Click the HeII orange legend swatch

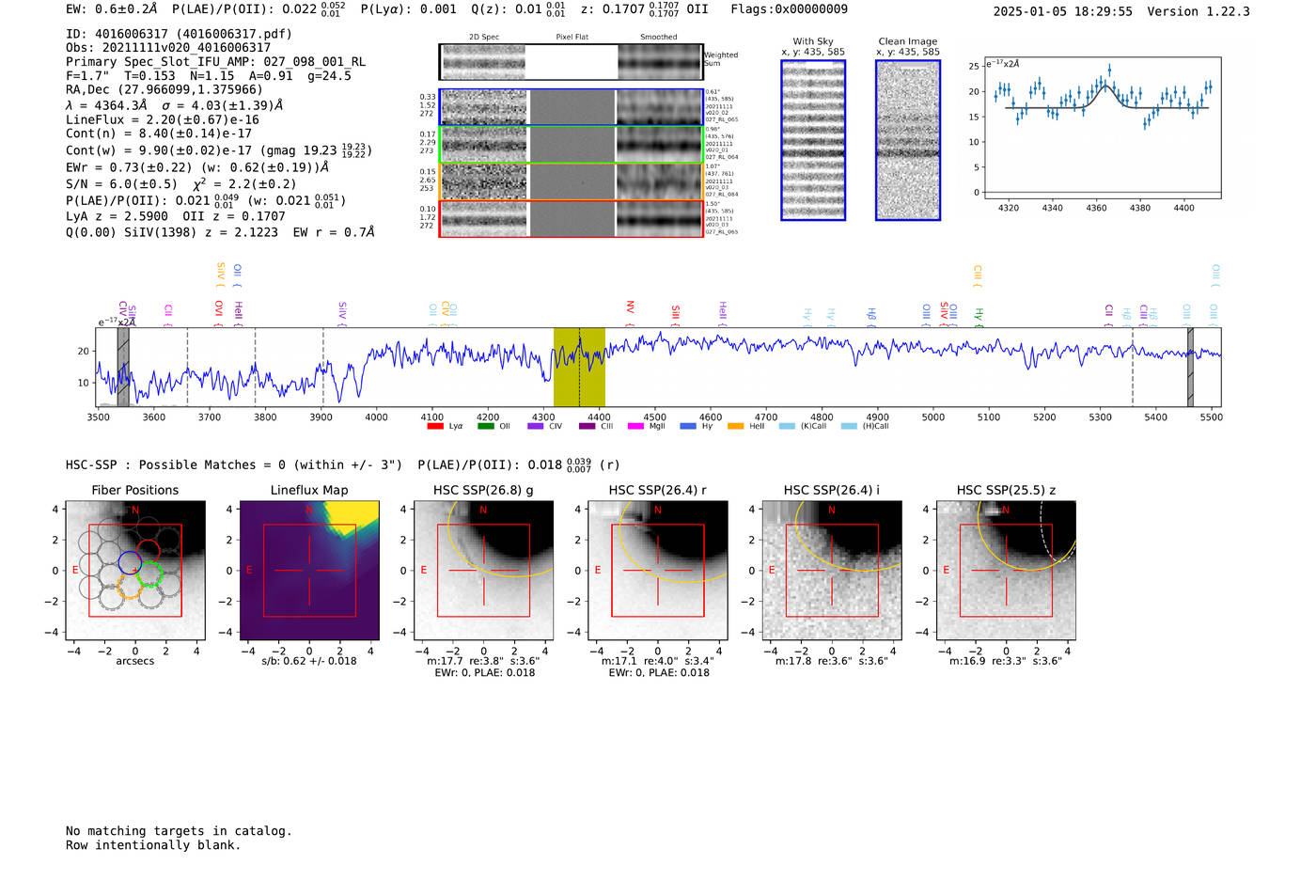[735, 426]
